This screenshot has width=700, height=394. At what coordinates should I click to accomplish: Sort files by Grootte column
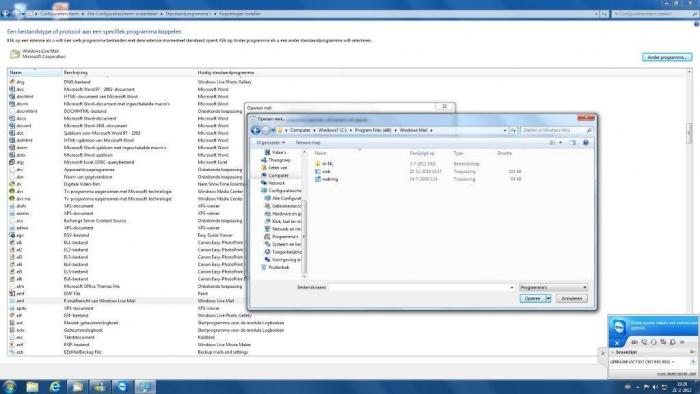504,153
